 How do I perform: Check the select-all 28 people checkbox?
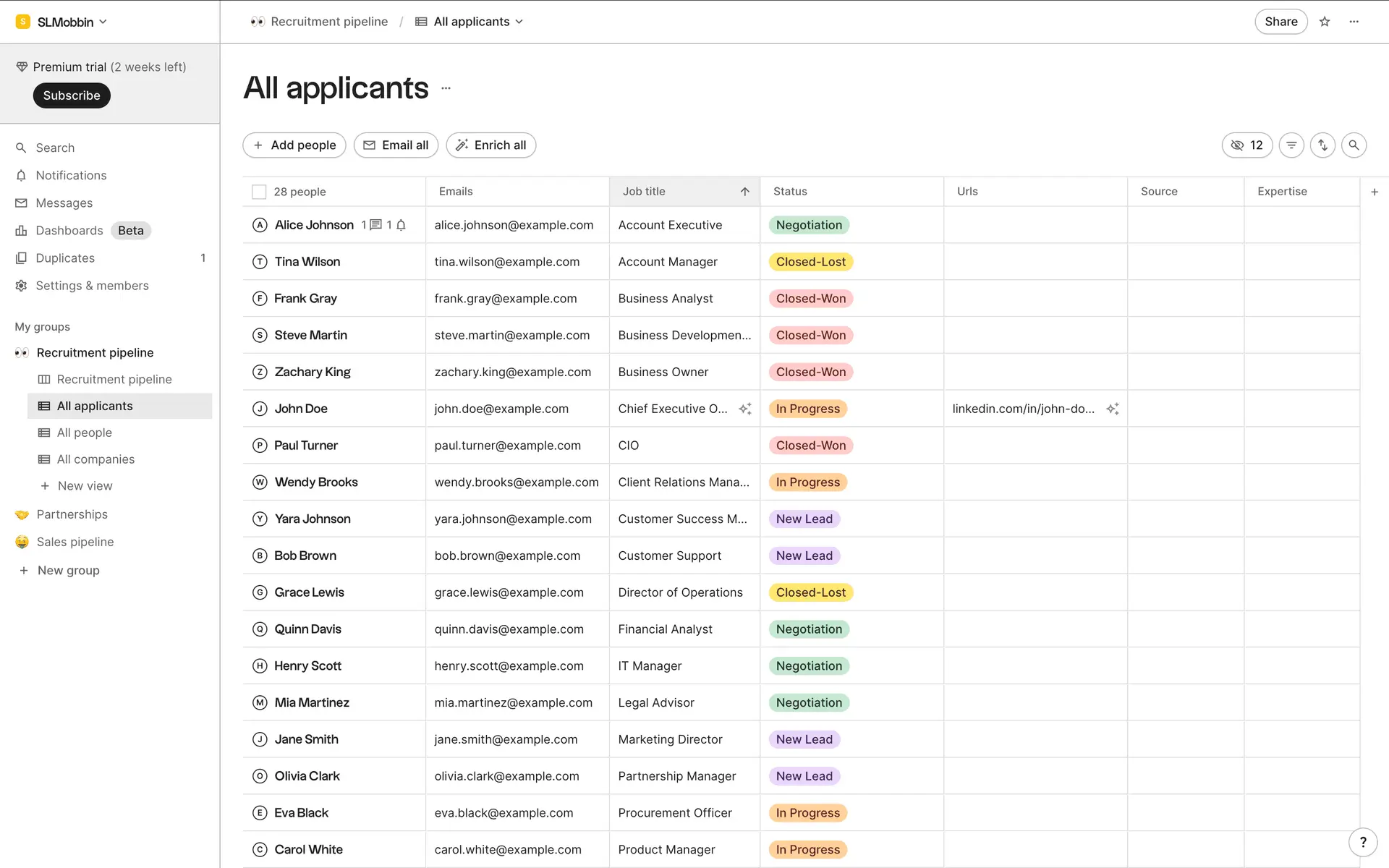point(259,192)
